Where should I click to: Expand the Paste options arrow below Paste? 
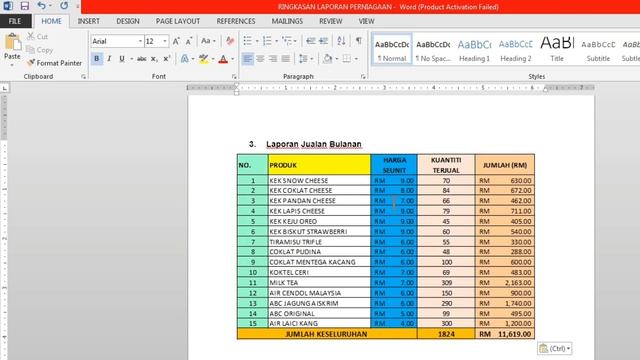(12, 65)
